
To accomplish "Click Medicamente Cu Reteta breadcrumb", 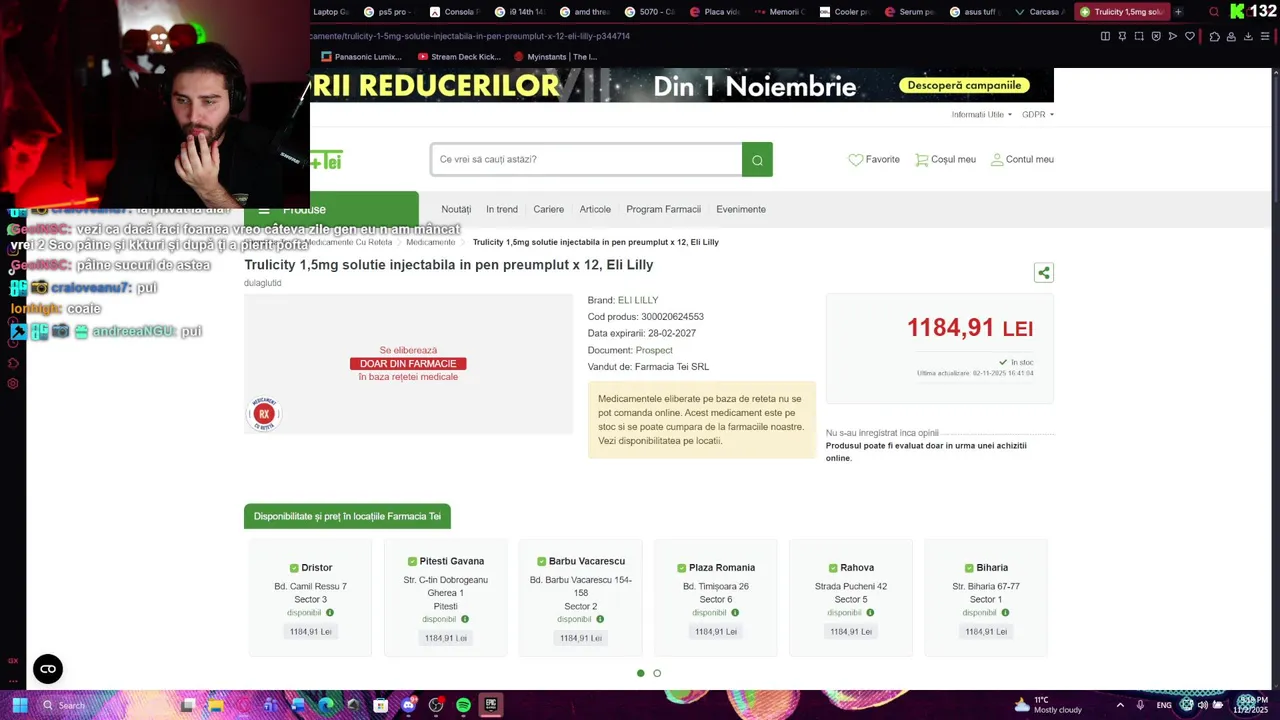I will pyautogui.click(x=348, y=242).
